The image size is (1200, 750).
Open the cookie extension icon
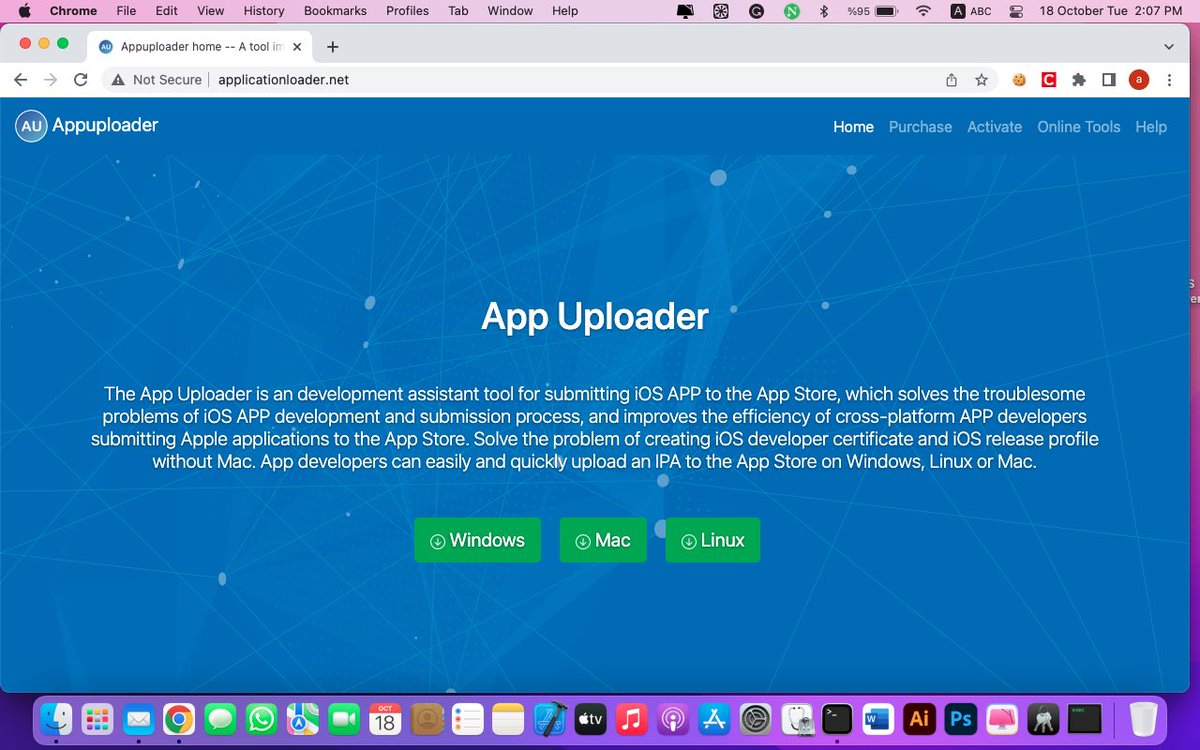coord(1019,80)
